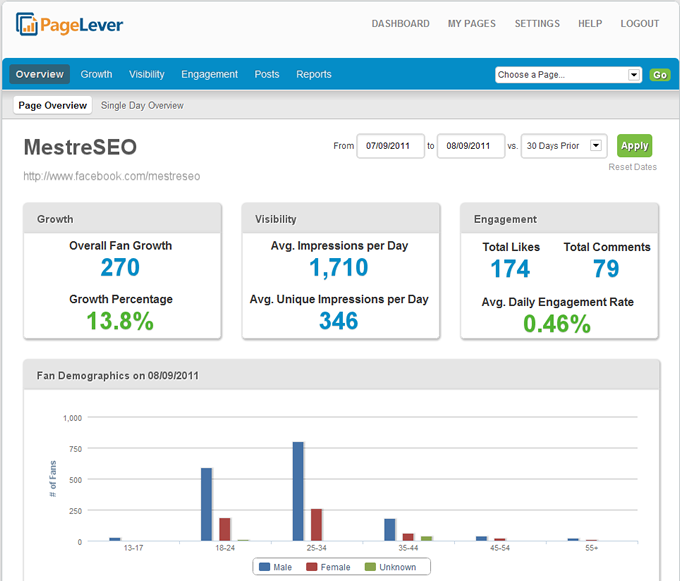Open Settings from the top navigation
The height and width of the screenshot is (581, 680).
point(537,24)
